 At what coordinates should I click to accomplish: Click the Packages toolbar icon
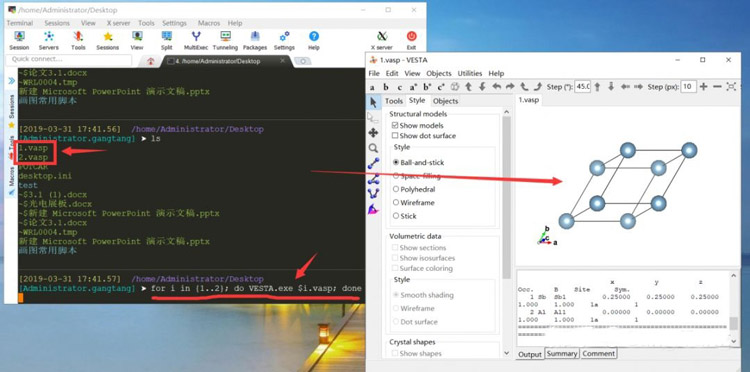255,40
